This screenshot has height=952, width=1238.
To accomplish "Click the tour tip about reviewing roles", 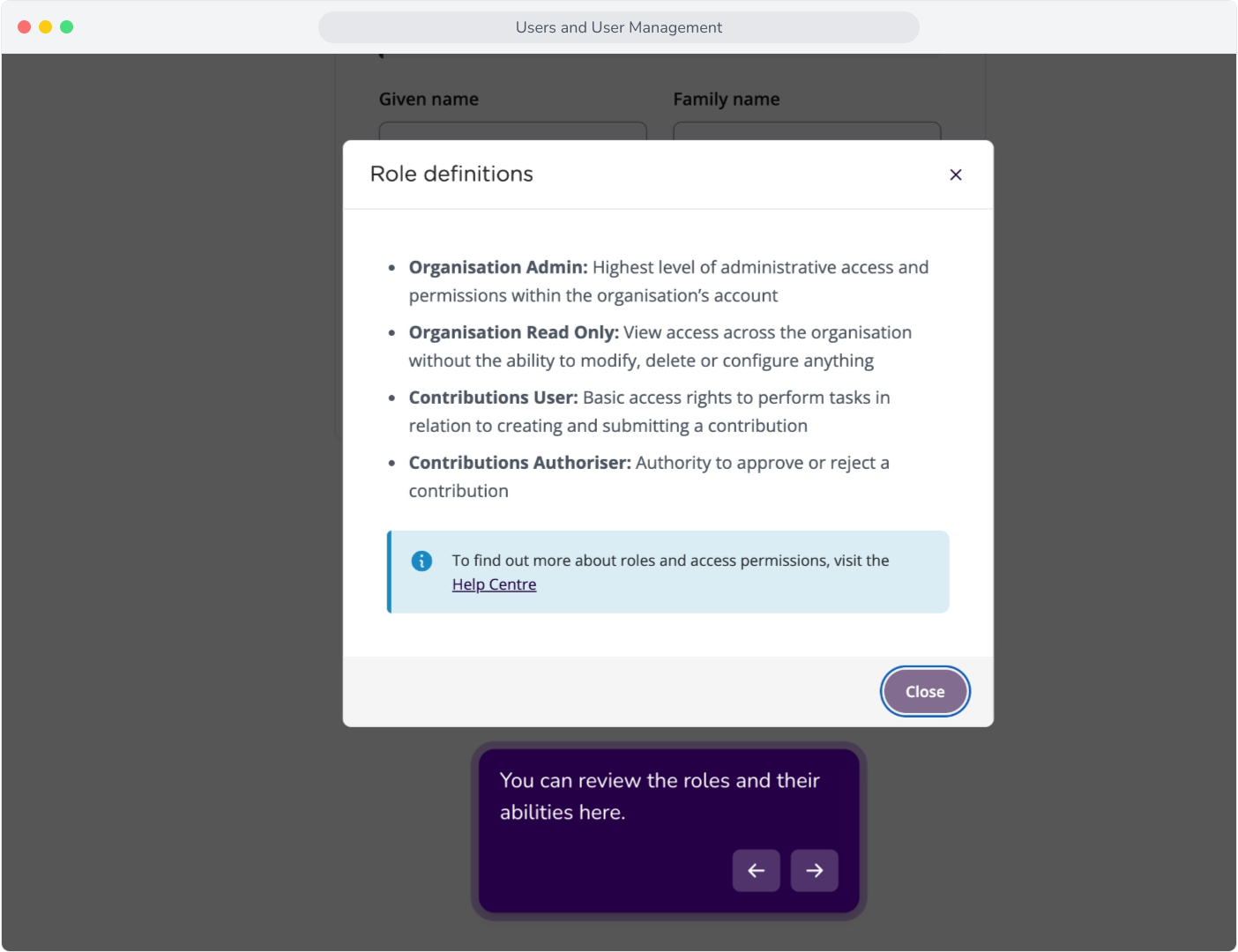I will [660, 796].
